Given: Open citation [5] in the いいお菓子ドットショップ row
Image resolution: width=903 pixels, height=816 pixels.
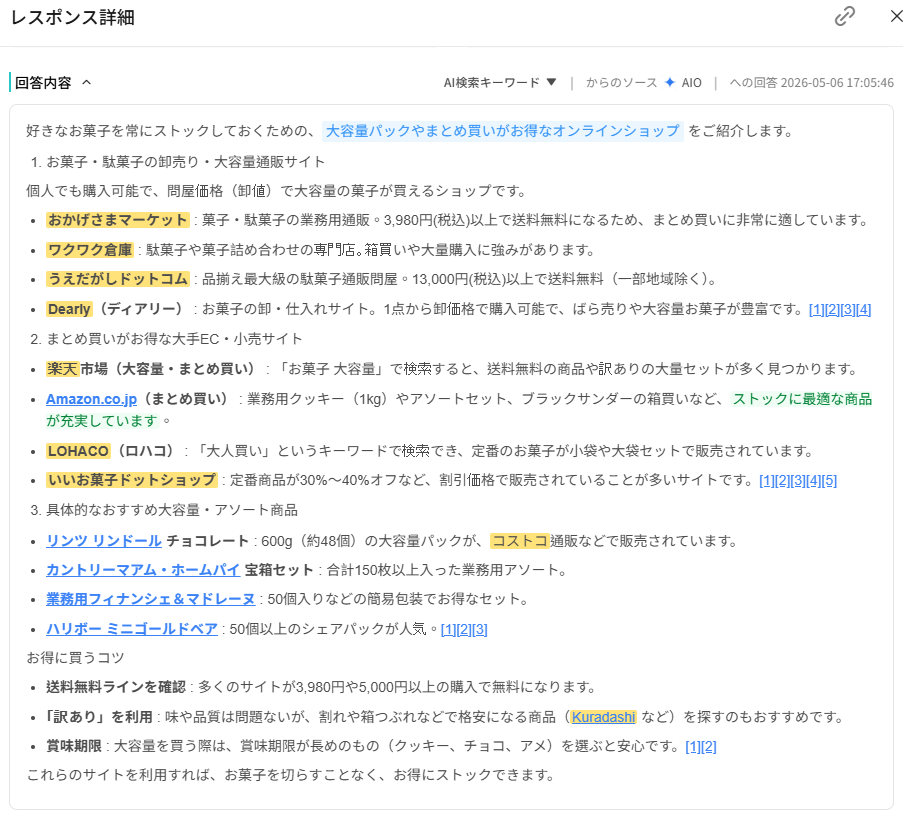Looking at the screenshot, I should pyautogui.click(x=829, y=481).
